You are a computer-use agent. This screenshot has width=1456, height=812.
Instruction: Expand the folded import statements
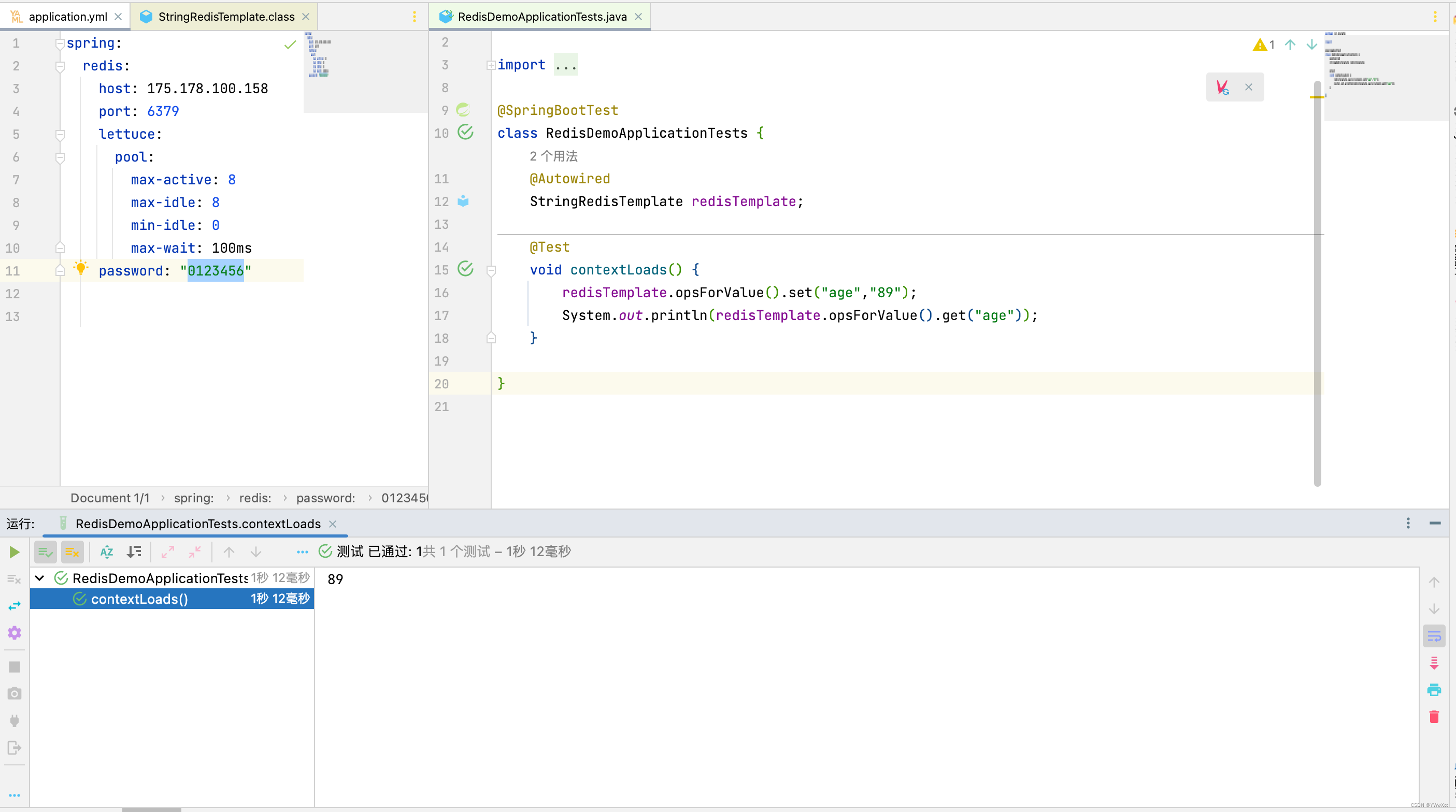tap(491, 65)
